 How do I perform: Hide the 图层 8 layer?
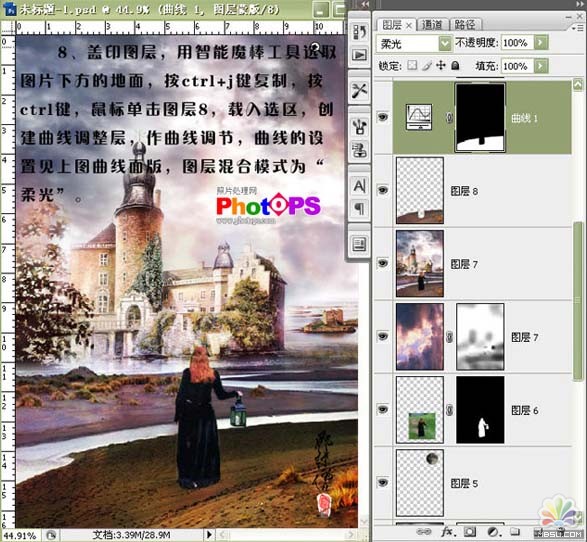[x=383, y=190]
